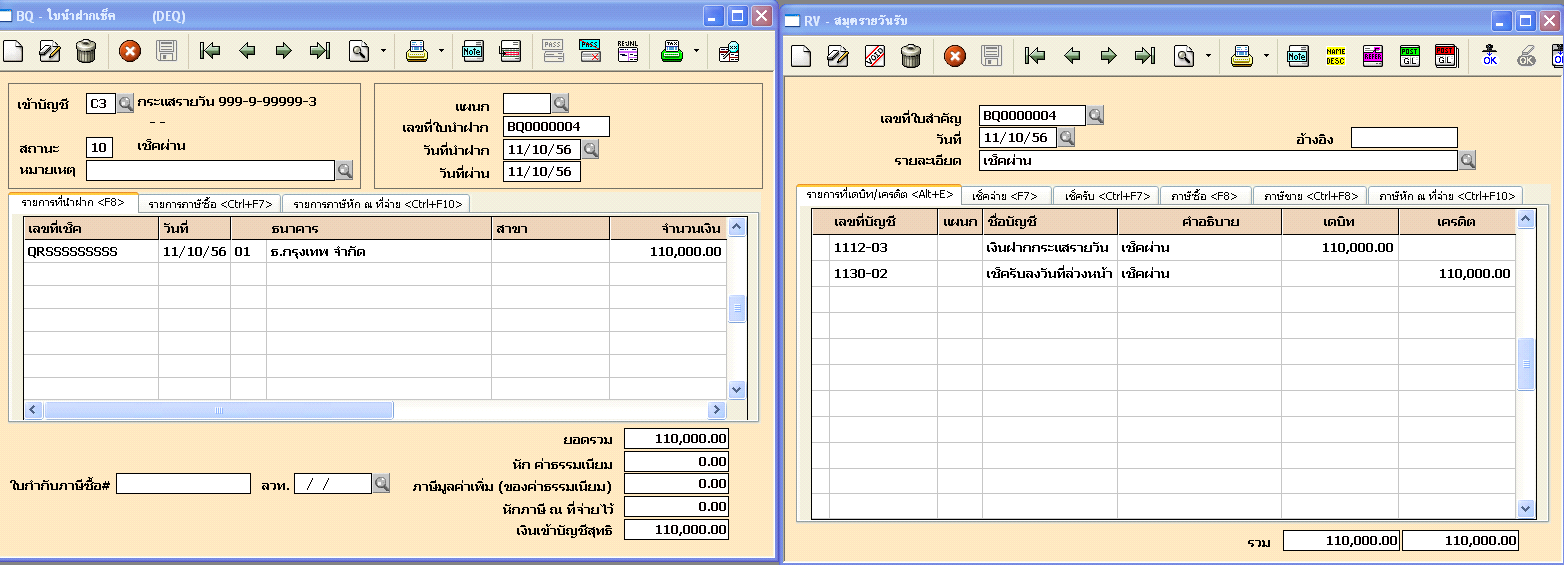1564x565 pixels.
Task: Click the REFER icon in RV toolbar
Action: tap(1372, 56)
